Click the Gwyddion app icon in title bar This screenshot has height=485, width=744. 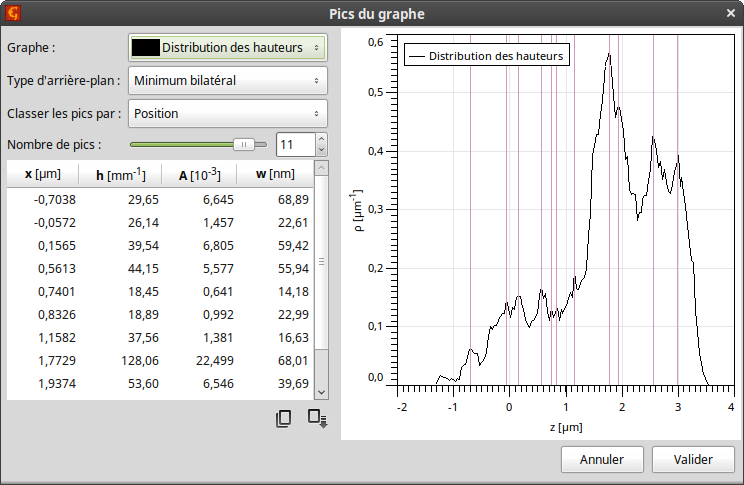pyautogui.click(x=13, y=13)
